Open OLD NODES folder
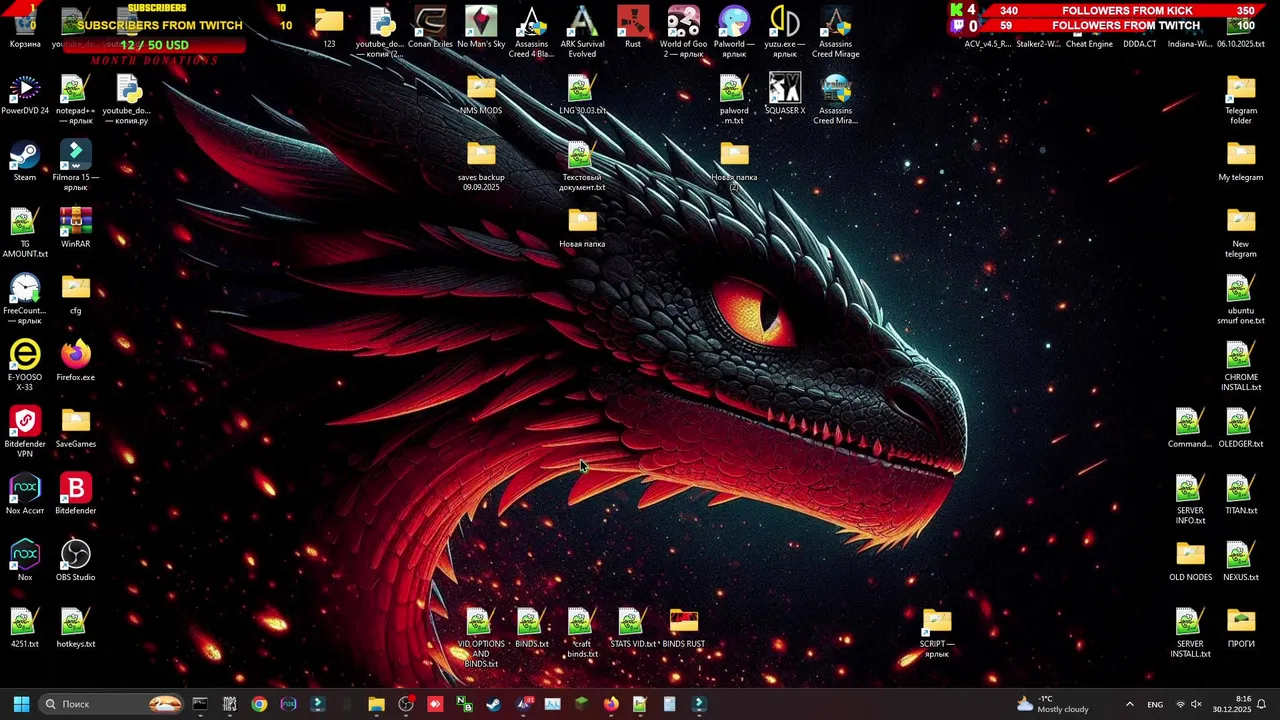The image size is (1280, 720). (1190, 562)
